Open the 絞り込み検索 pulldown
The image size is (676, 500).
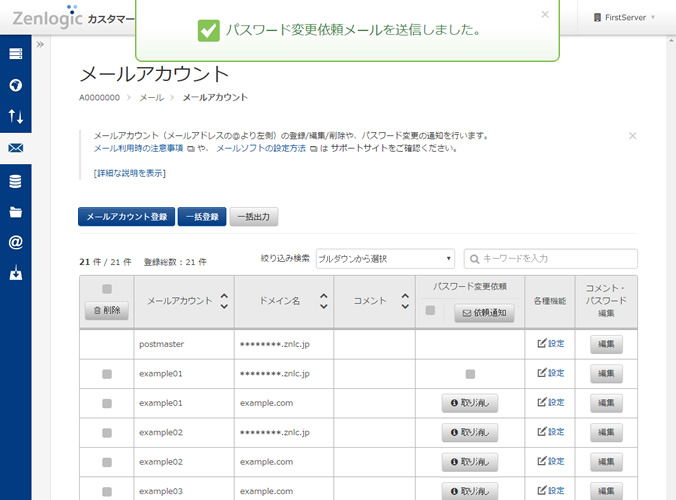[385, 259]
